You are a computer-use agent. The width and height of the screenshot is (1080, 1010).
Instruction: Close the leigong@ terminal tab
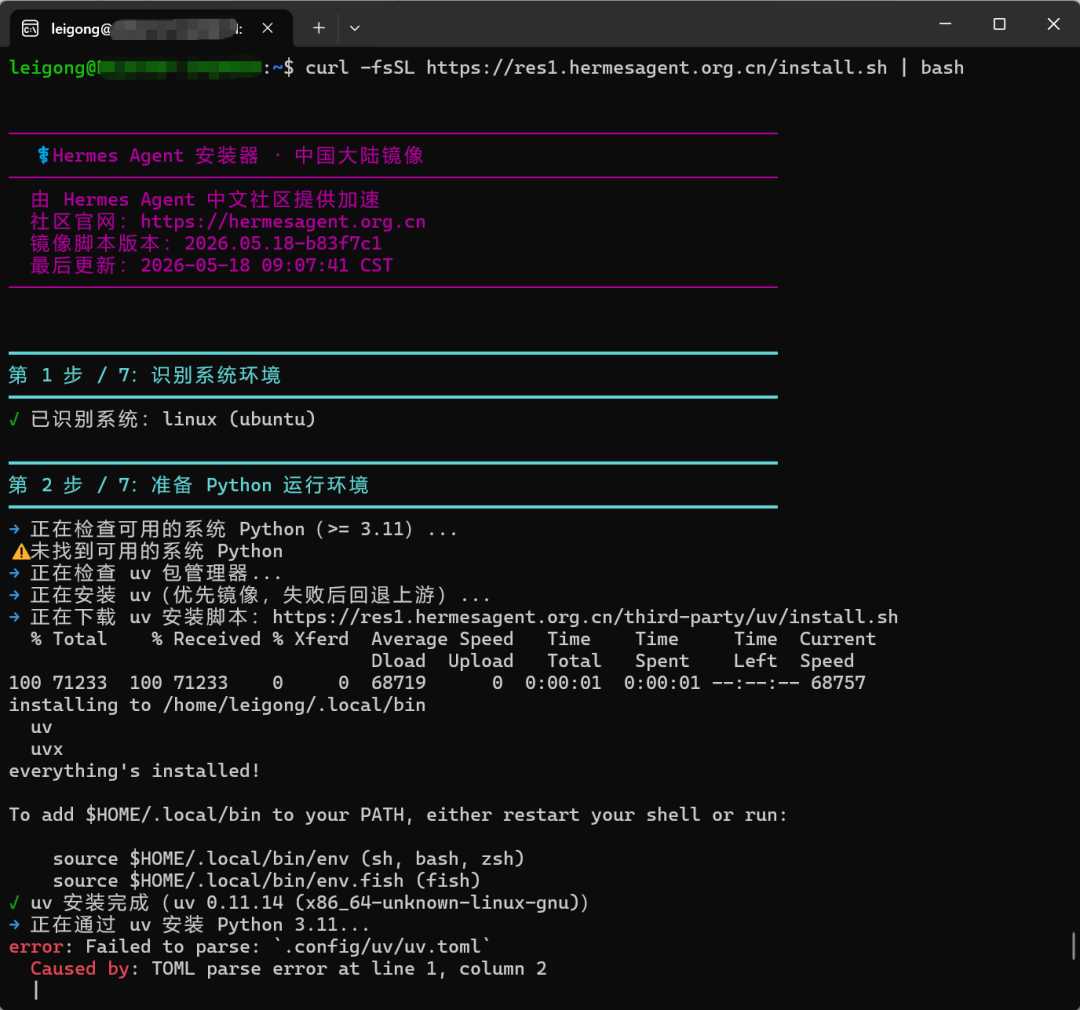[268, 28]
